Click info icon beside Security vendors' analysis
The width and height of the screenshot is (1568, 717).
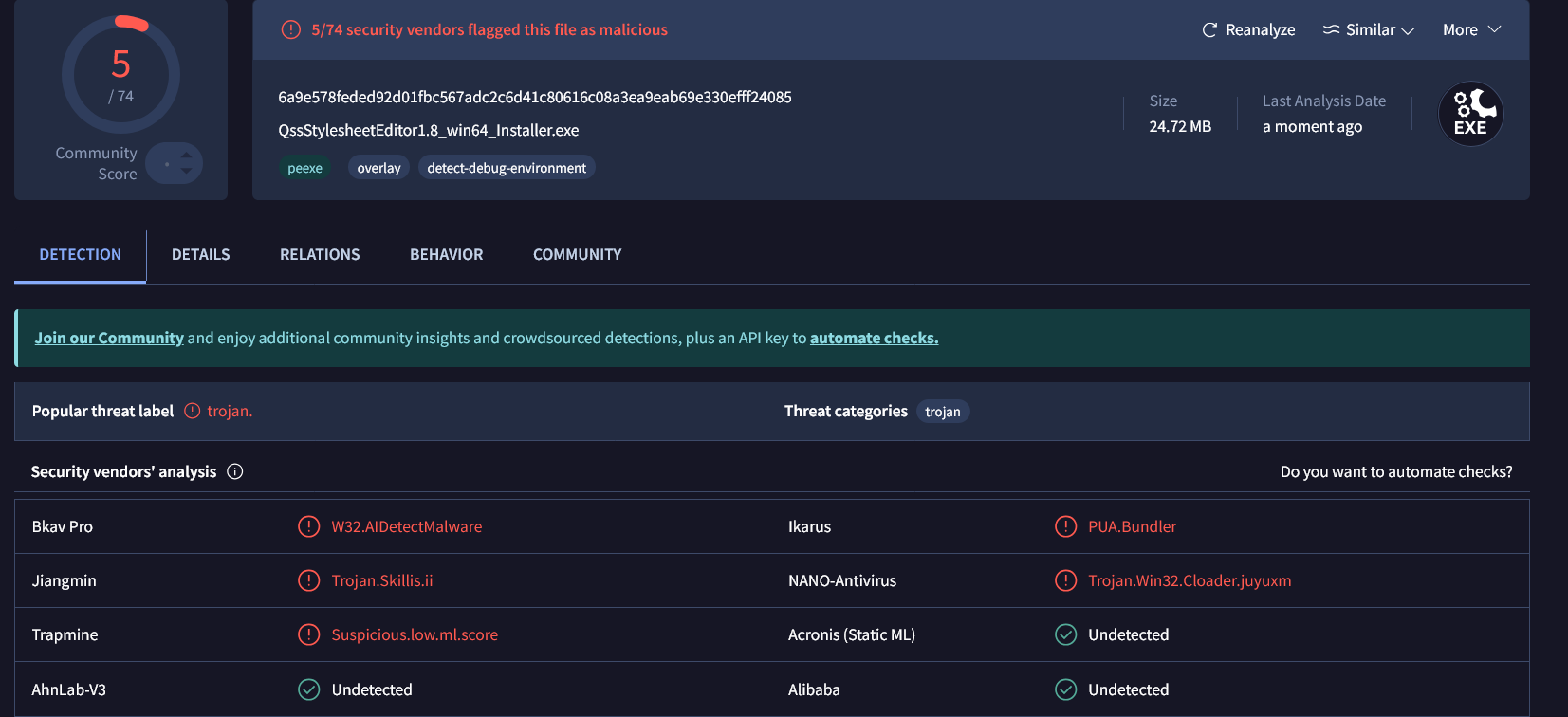tap(235, 471)
